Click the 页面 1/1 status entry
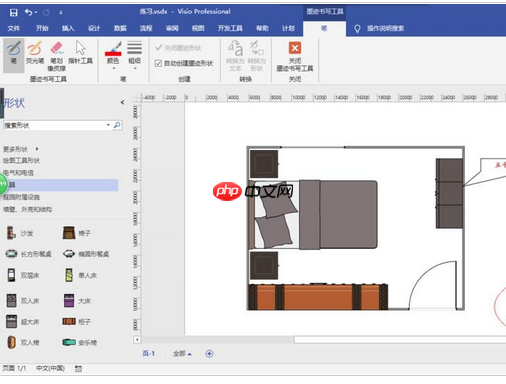506x384 pixels. (x=14, y=368)
